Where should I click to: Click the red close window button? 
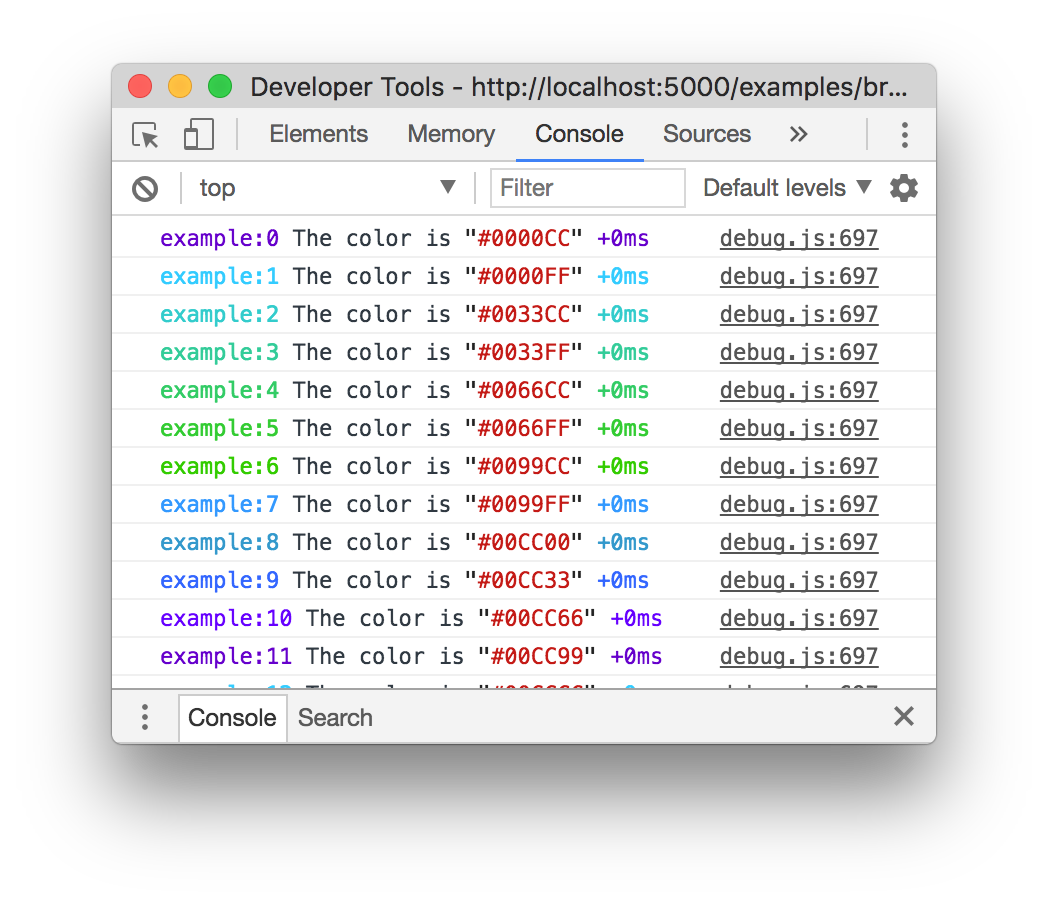point(140,86)
